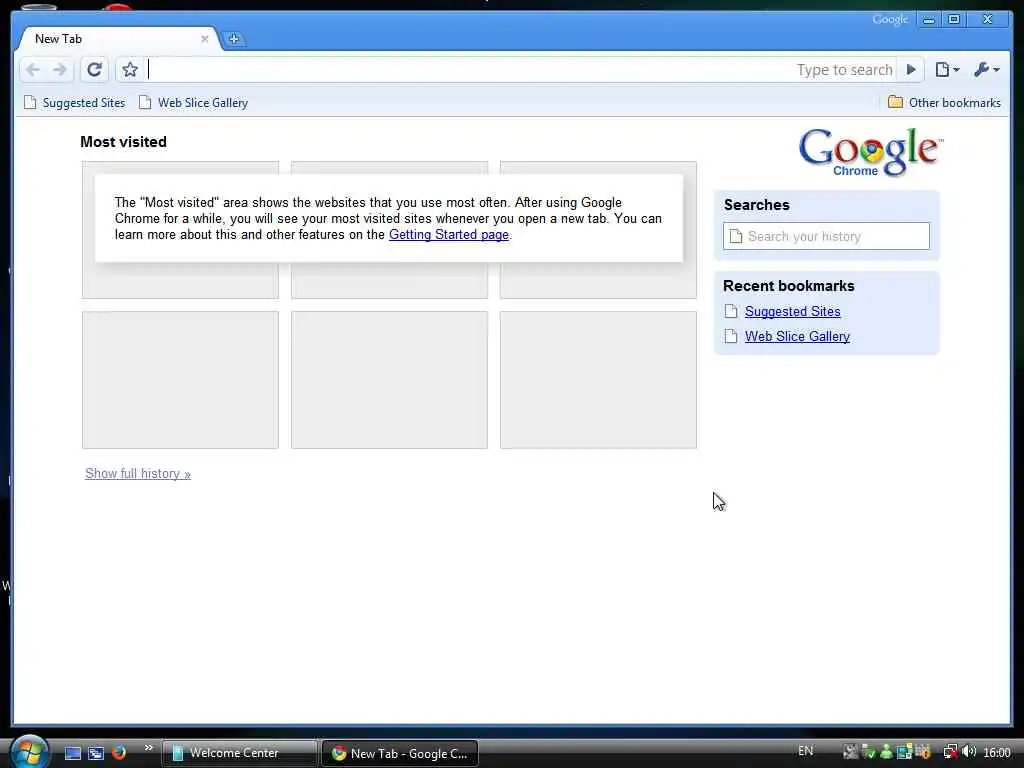
Task: Open the volume speaker tray icon
Action: click(968, 752)
